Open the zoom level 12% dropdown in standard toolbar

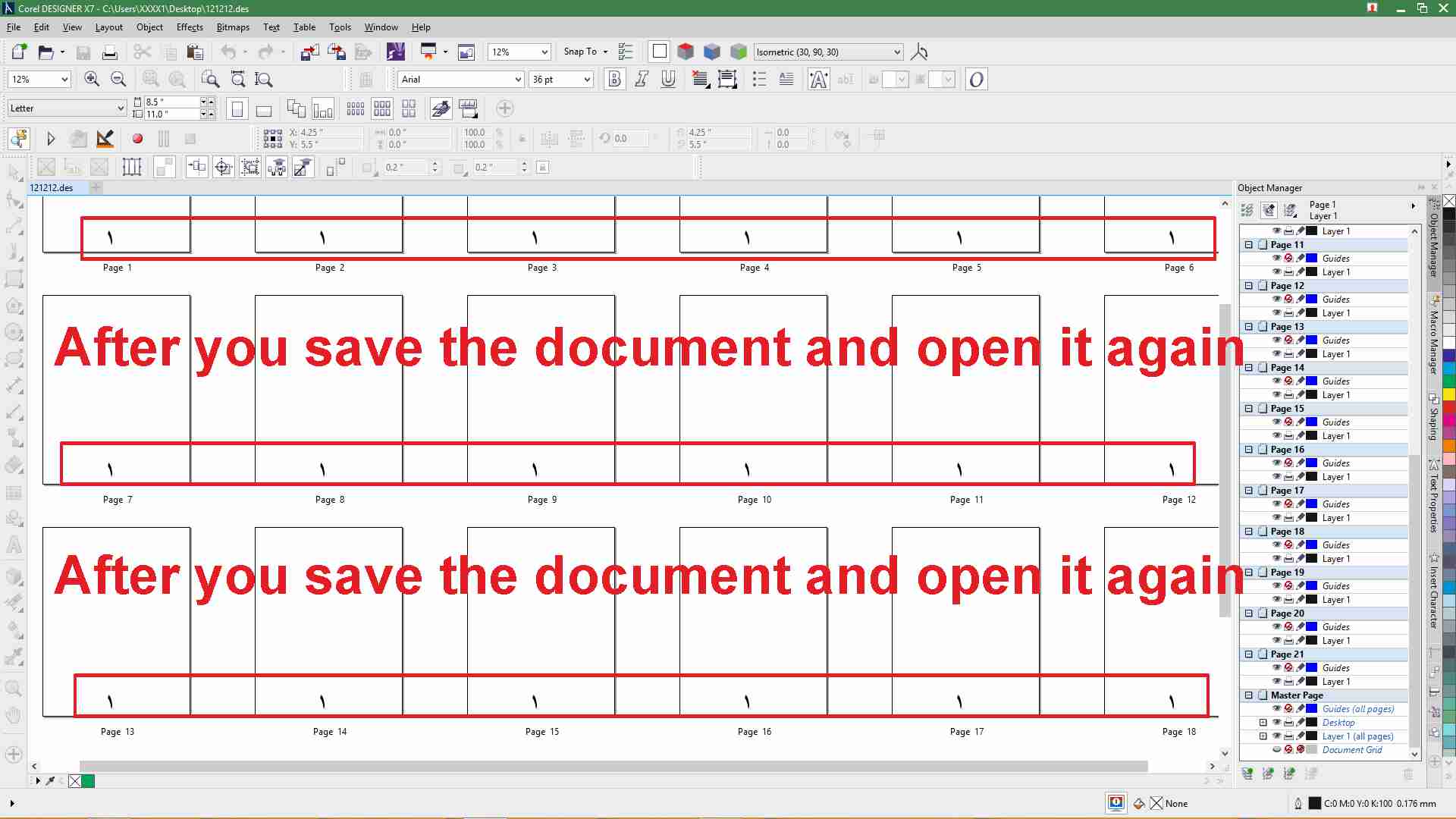544,52
